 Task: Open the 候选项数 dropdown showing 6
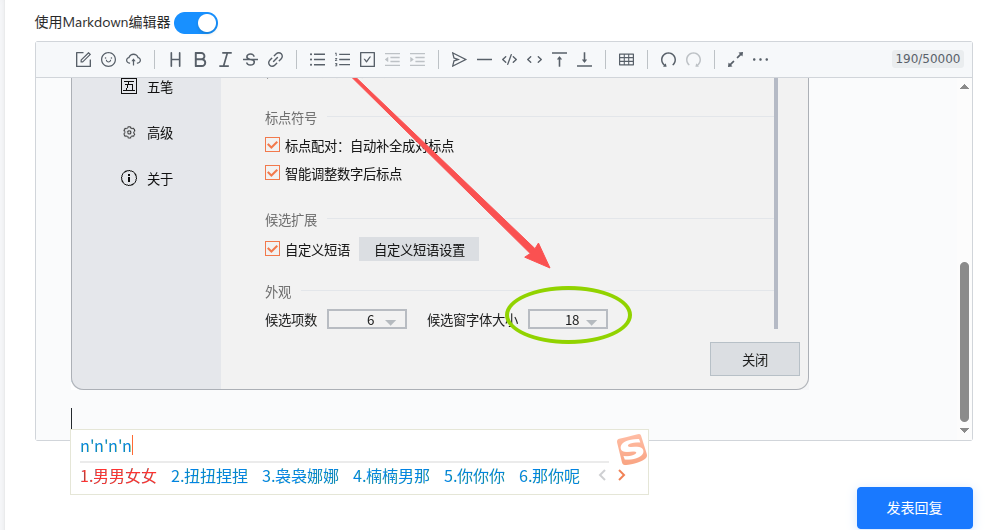coord(367,320)
